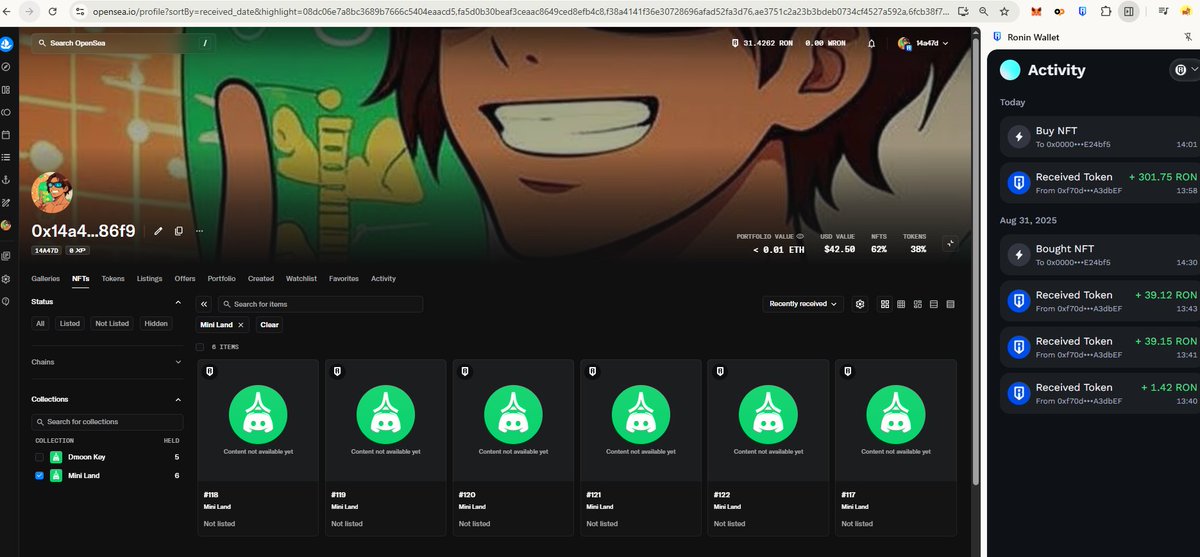This screenshot has height=557, width=1200.
Task: Click the browser forward arrow
Action: [30, 11]
